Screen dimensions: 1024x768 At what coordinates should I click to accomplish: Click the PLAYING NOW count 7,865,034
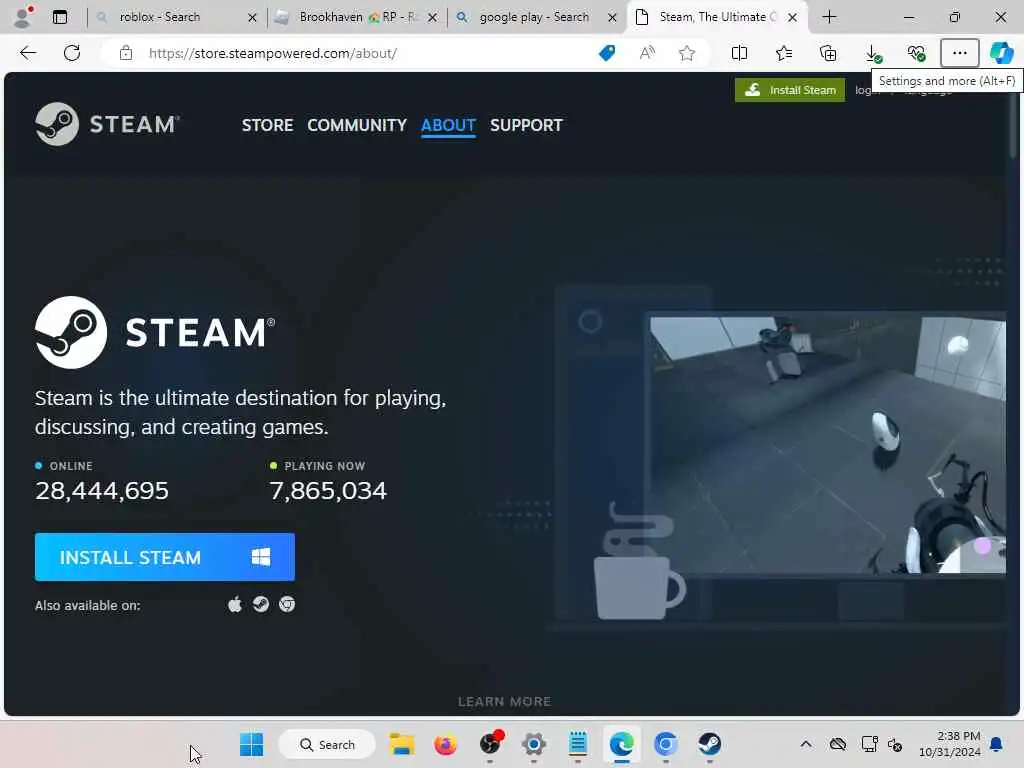point(328,490)
